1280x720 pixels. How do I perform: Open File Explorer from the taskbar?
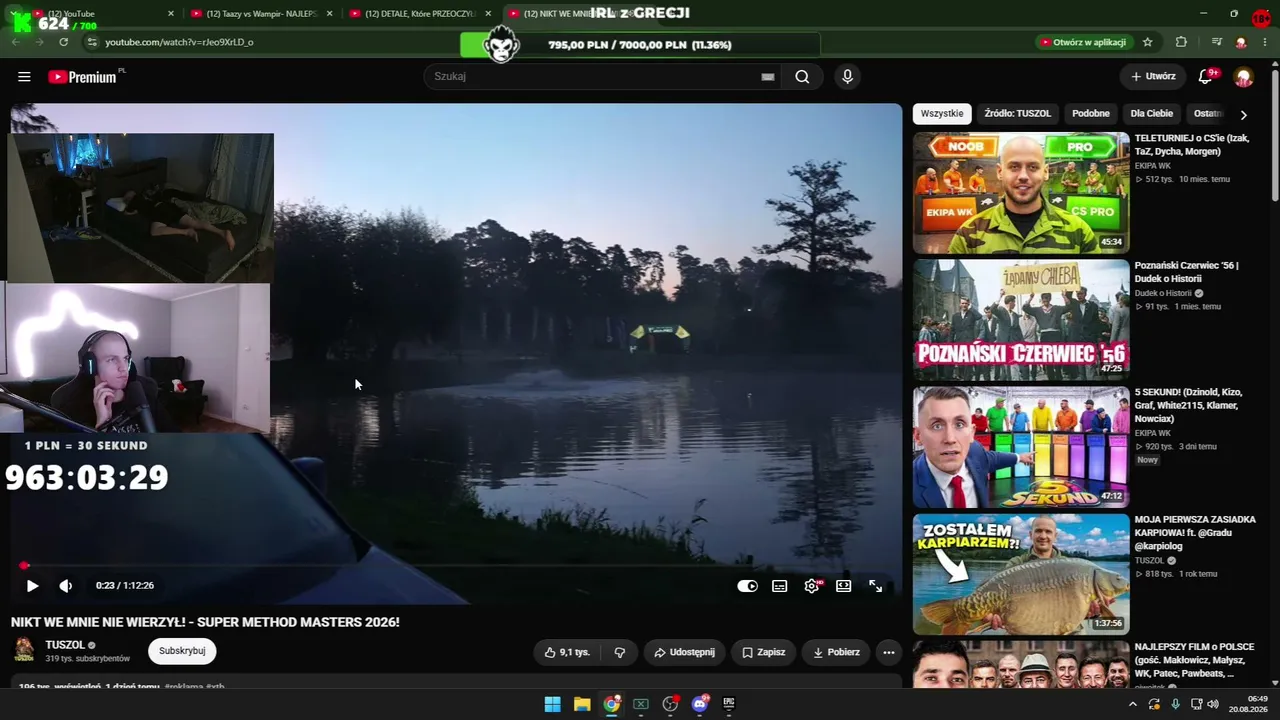(582, 704)
